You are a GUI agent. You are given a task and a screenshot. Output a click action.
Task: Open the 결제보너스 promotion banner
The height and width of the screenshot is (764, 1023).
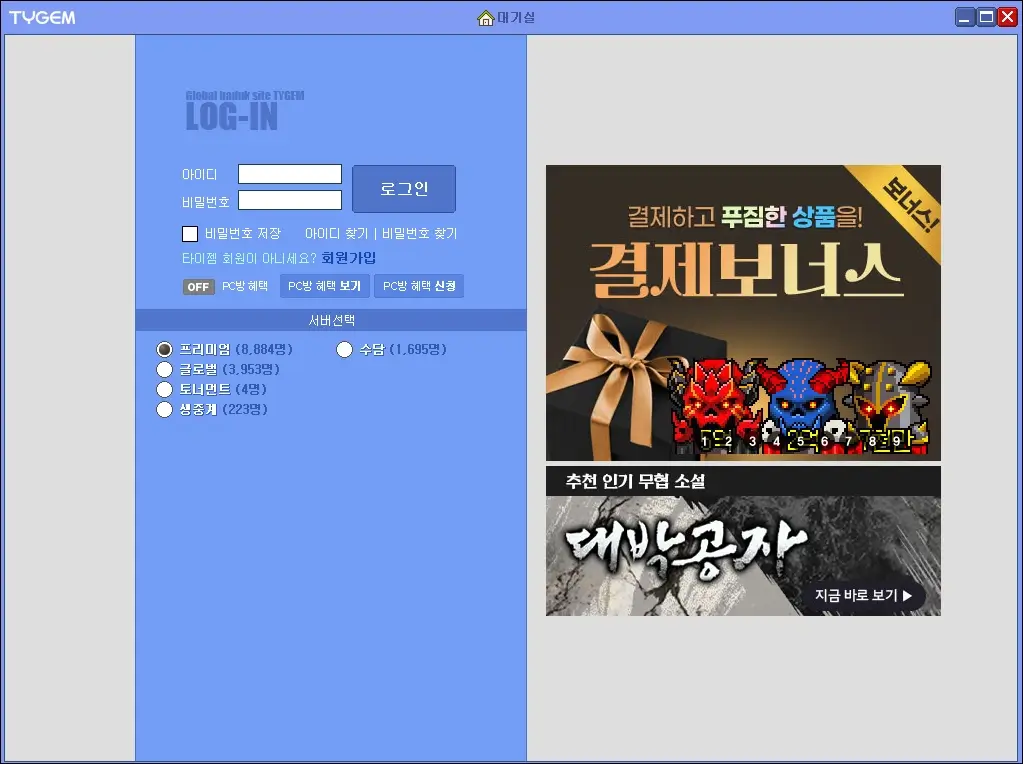743,313
